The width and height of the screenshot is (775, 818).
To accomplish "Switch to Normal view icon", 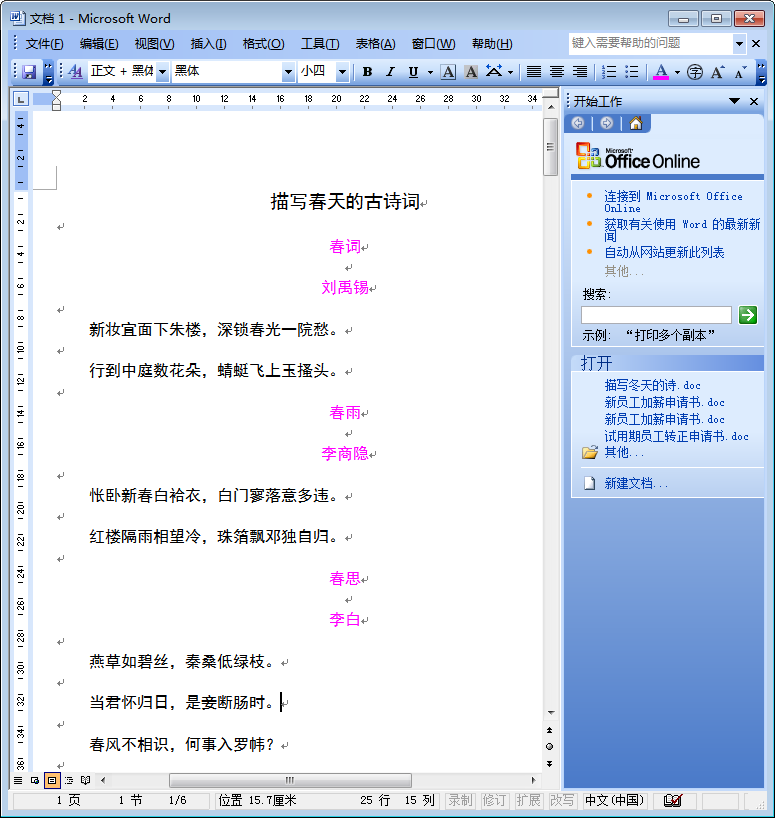I will click(x=18, y=780).
